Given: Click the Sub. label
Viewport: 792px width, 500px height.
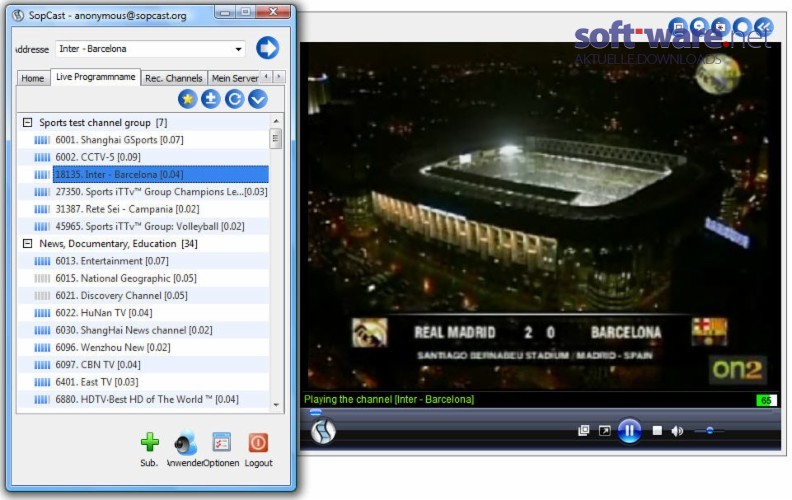Looking at the screenshot, I should [149, 463].
